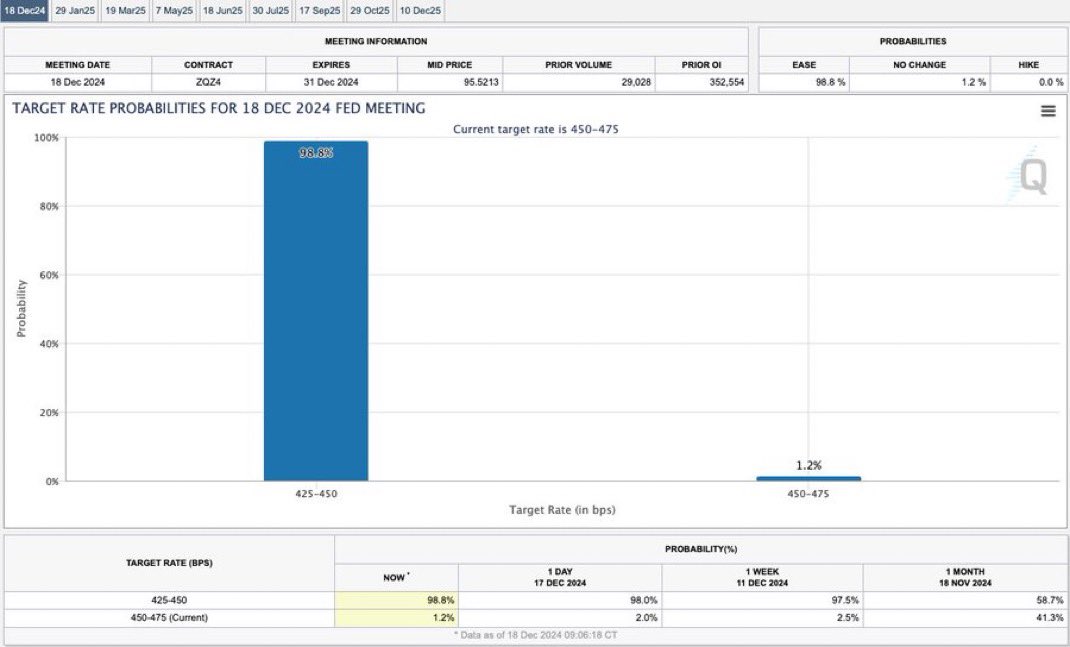Viewport: 1070px width, 647px height.
Task: Select the 18 Dec24 meeting tab
Action: pyautogui.click(x=25, y=10)
